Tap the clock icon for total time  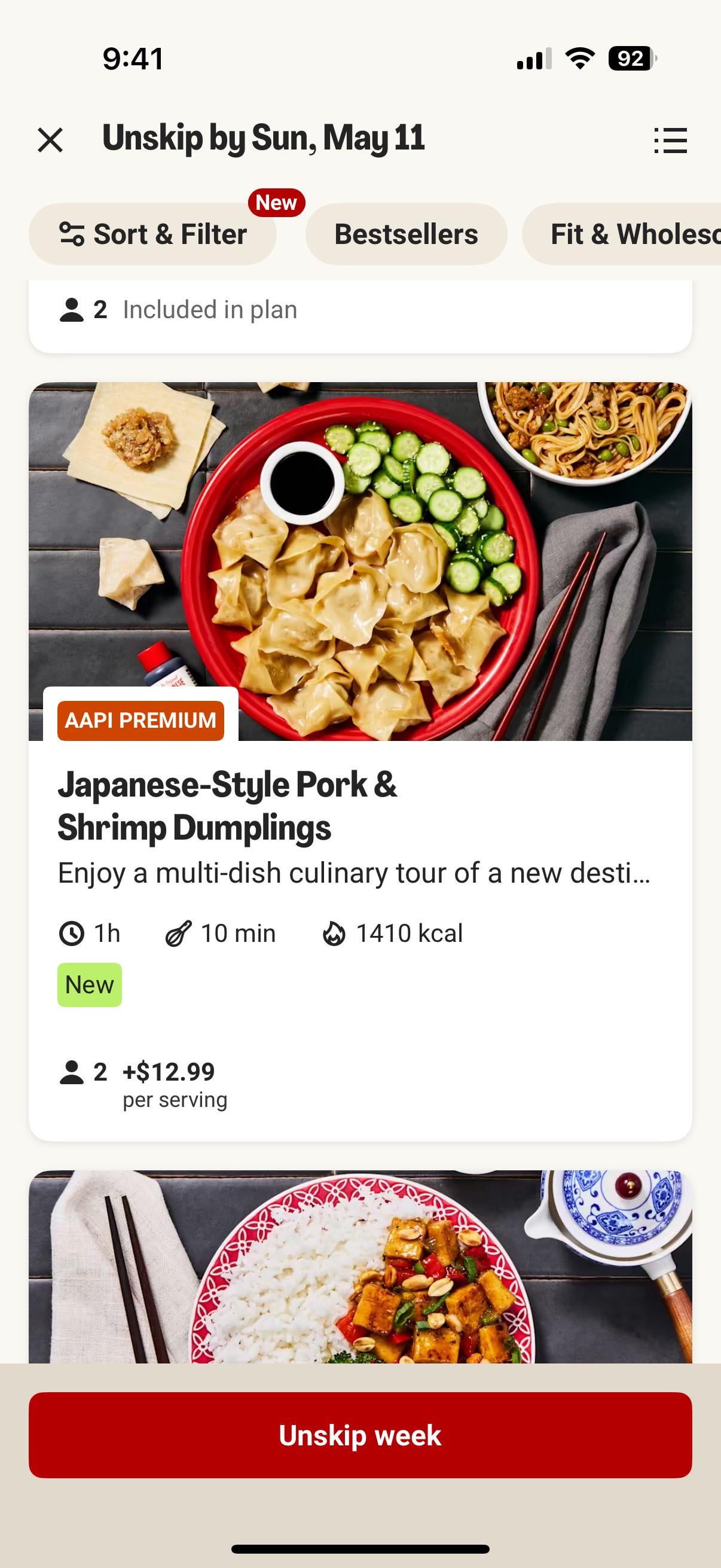pos(71,934)
